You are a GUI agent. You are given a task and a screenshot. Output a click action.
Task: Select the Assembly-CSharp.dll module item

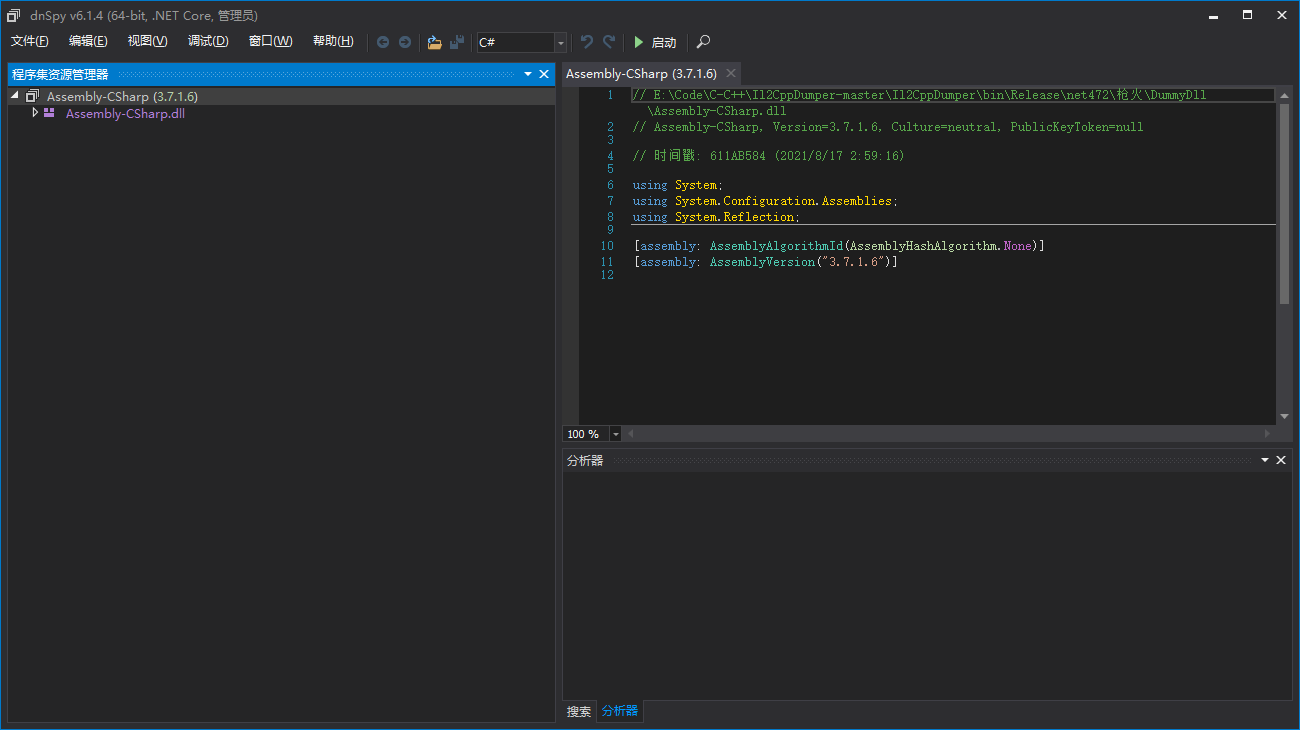[125, 113]
